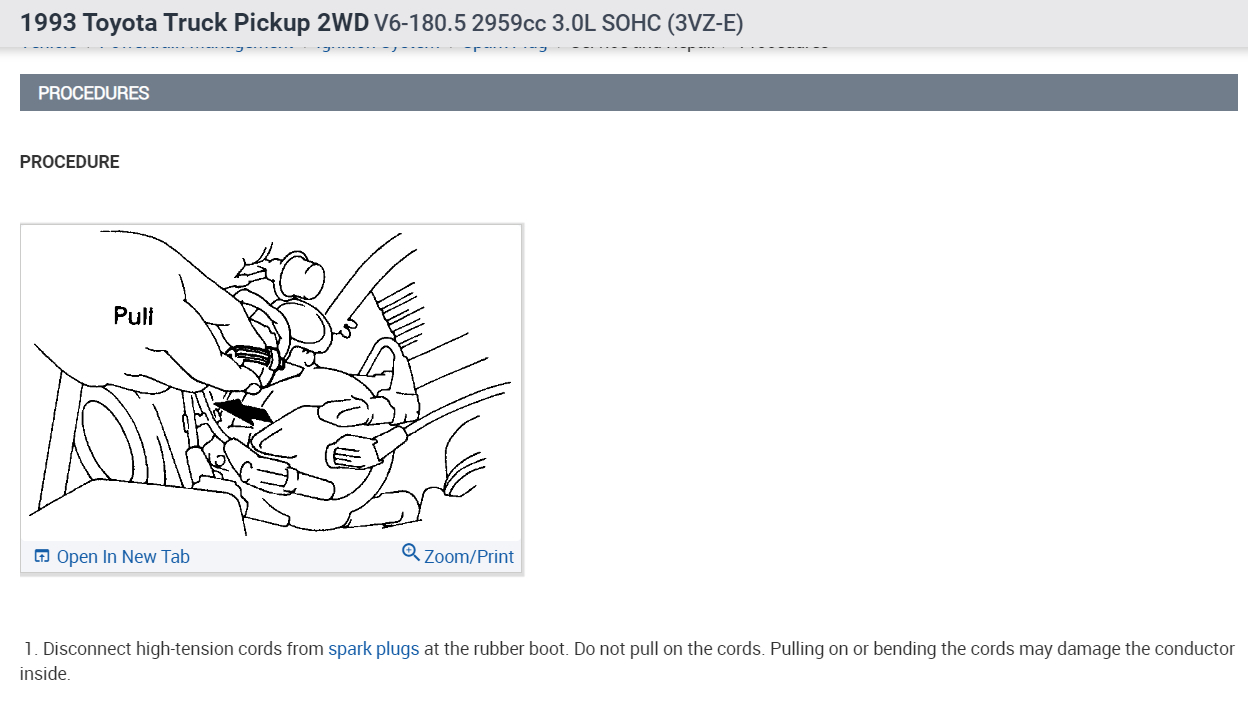Select the PROCEDURES section header bar

pyautogui.click(x=629, y=93)
